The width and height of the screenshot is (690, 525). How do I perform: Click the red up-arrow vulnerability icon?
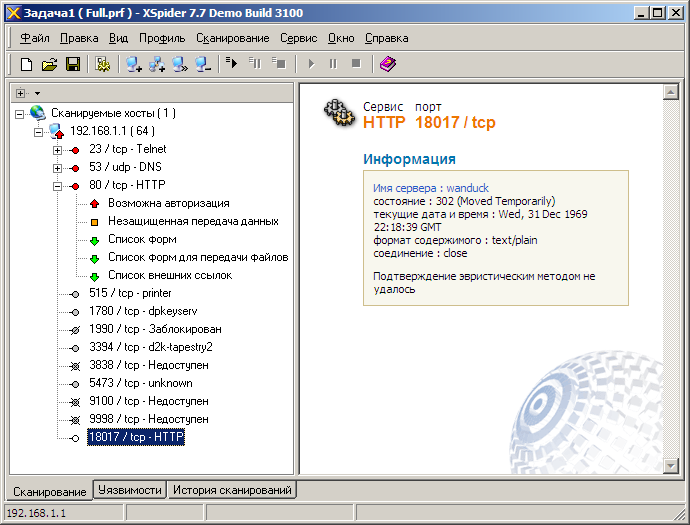[x=94, y=204]
